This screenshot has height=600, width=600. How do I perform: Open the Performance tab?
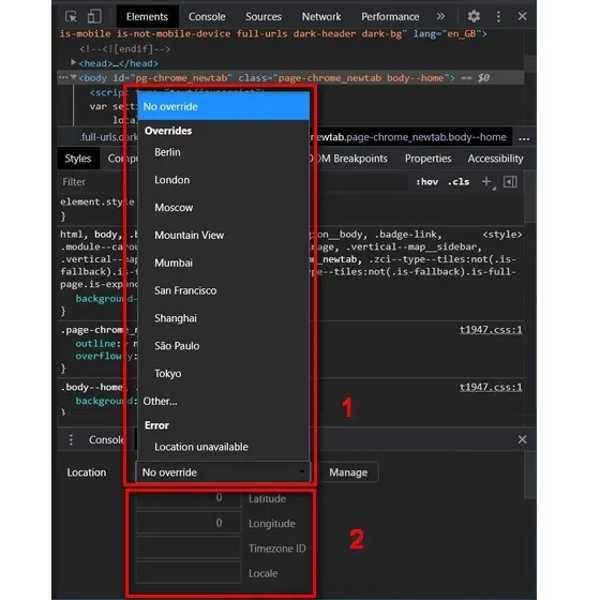pyautogui.click(x=390, y=17)
